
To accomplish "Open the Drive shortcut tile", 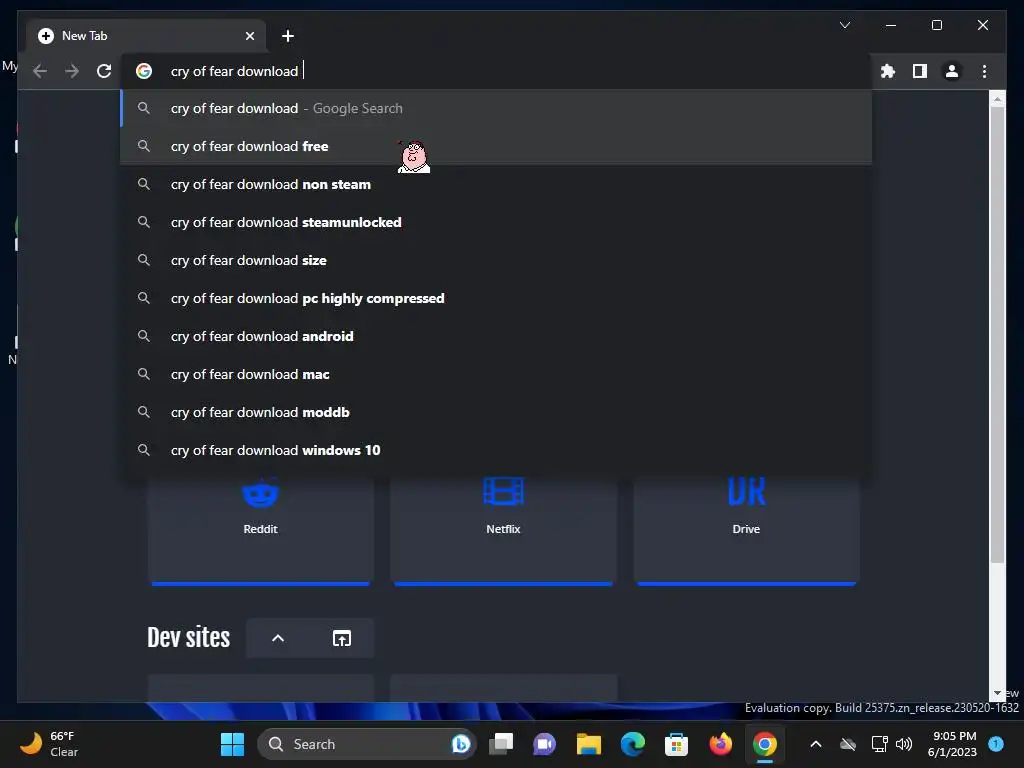I will tap(746, 529).
